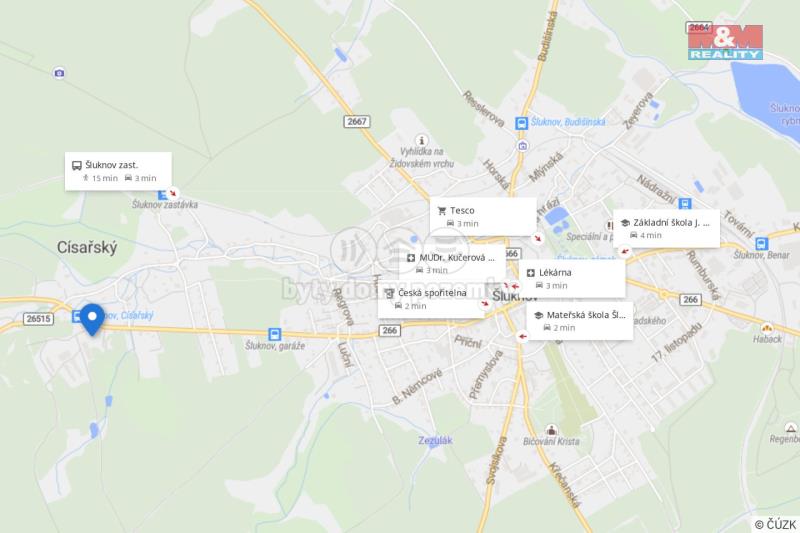Click the Vyhlídka na Židovském vrchu info icon
This screenshot has width=800, height=533.
click(x=421, y=140)
